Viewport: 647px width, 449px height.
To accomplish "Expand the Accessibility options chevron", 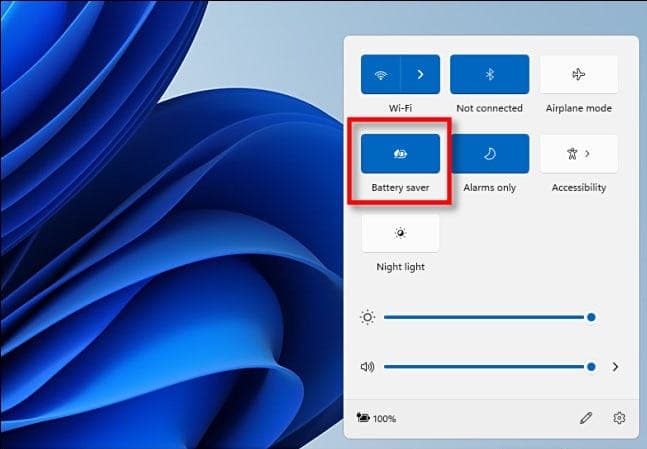I will (588, 154).
